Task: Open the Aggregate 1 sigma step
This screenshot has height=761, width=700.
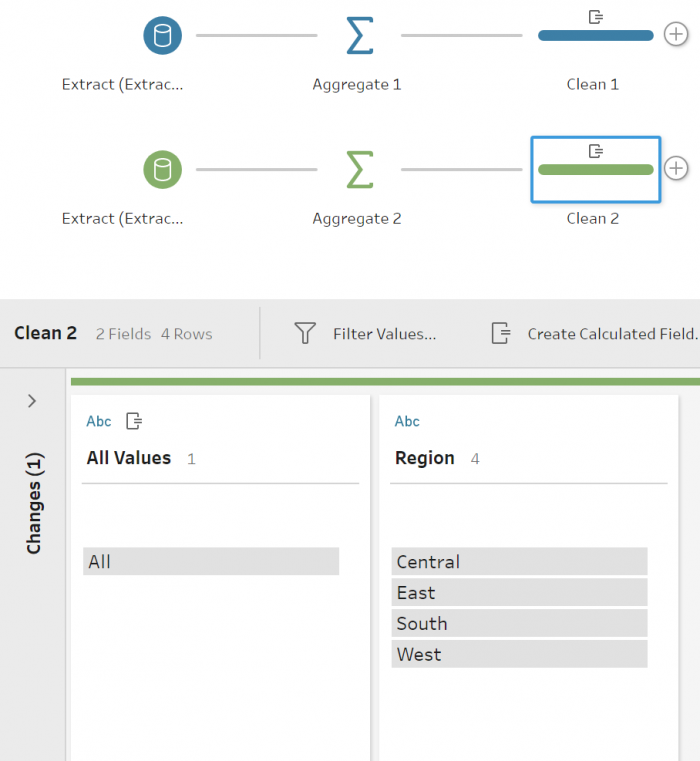Action: 360,35
